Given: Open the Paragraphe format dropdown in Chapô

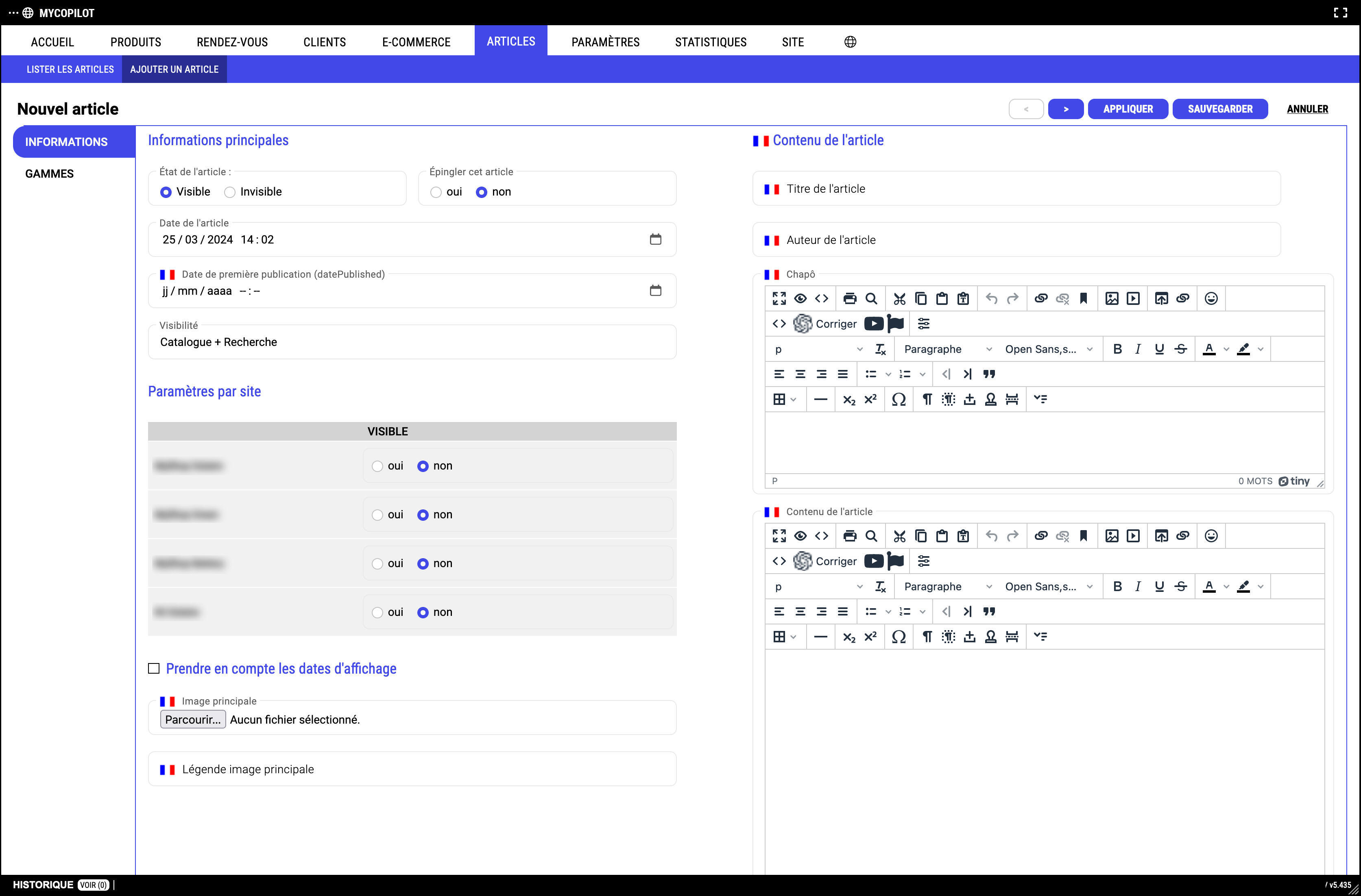Looking at the screenshot, I should [x=947, y=349].
